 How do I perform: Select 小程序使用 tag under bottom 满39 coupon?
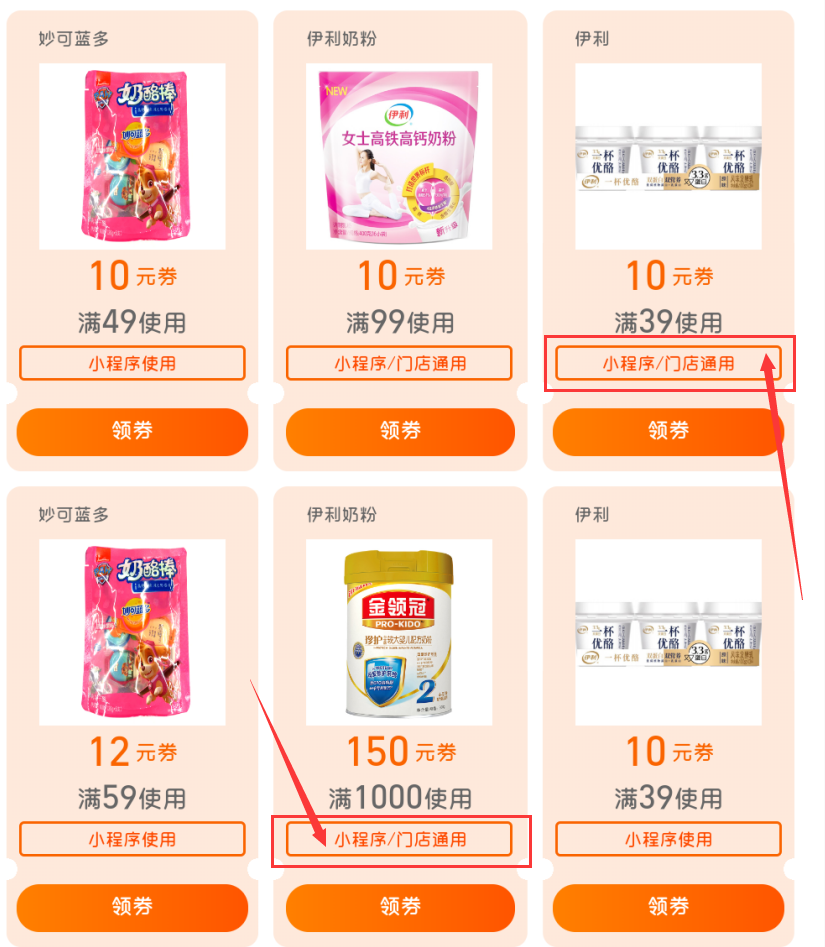[668, 839]
